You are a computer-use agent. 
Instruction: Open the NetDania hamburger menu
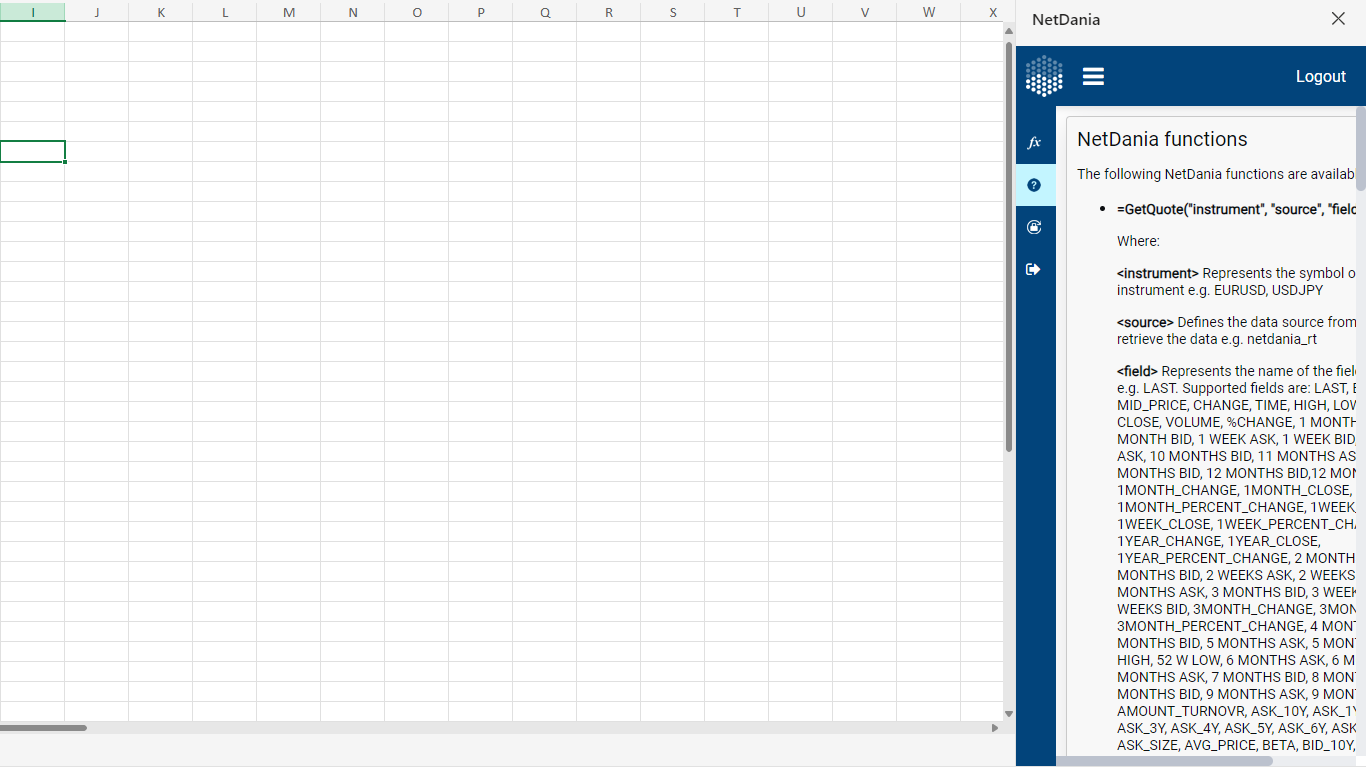click(1093, 77)
